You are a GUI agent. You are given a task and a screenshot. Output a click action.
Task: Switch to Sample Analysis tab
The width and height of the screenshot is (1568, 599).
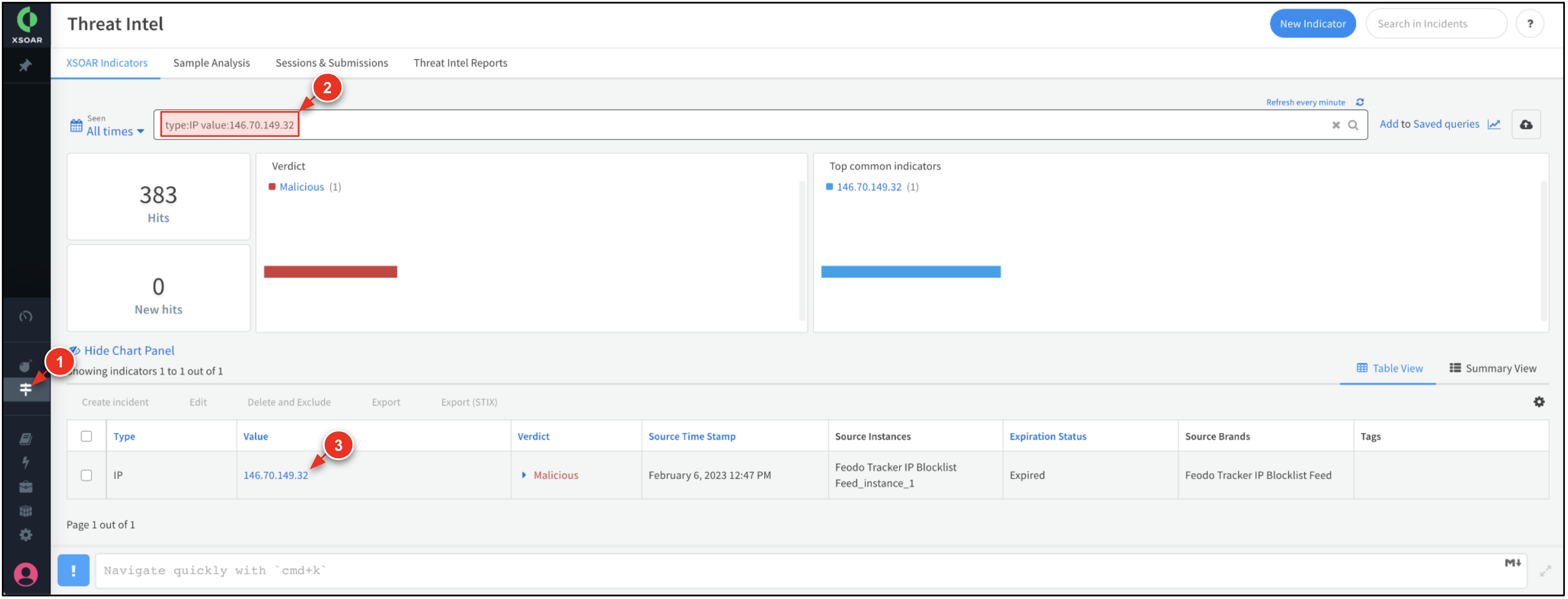tap(212, 63)
